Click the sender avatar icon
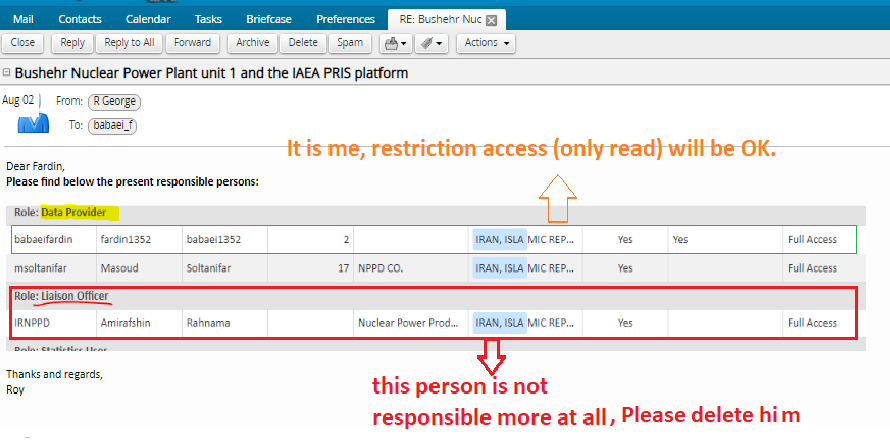The image size is (890, 441). [33, 123]
